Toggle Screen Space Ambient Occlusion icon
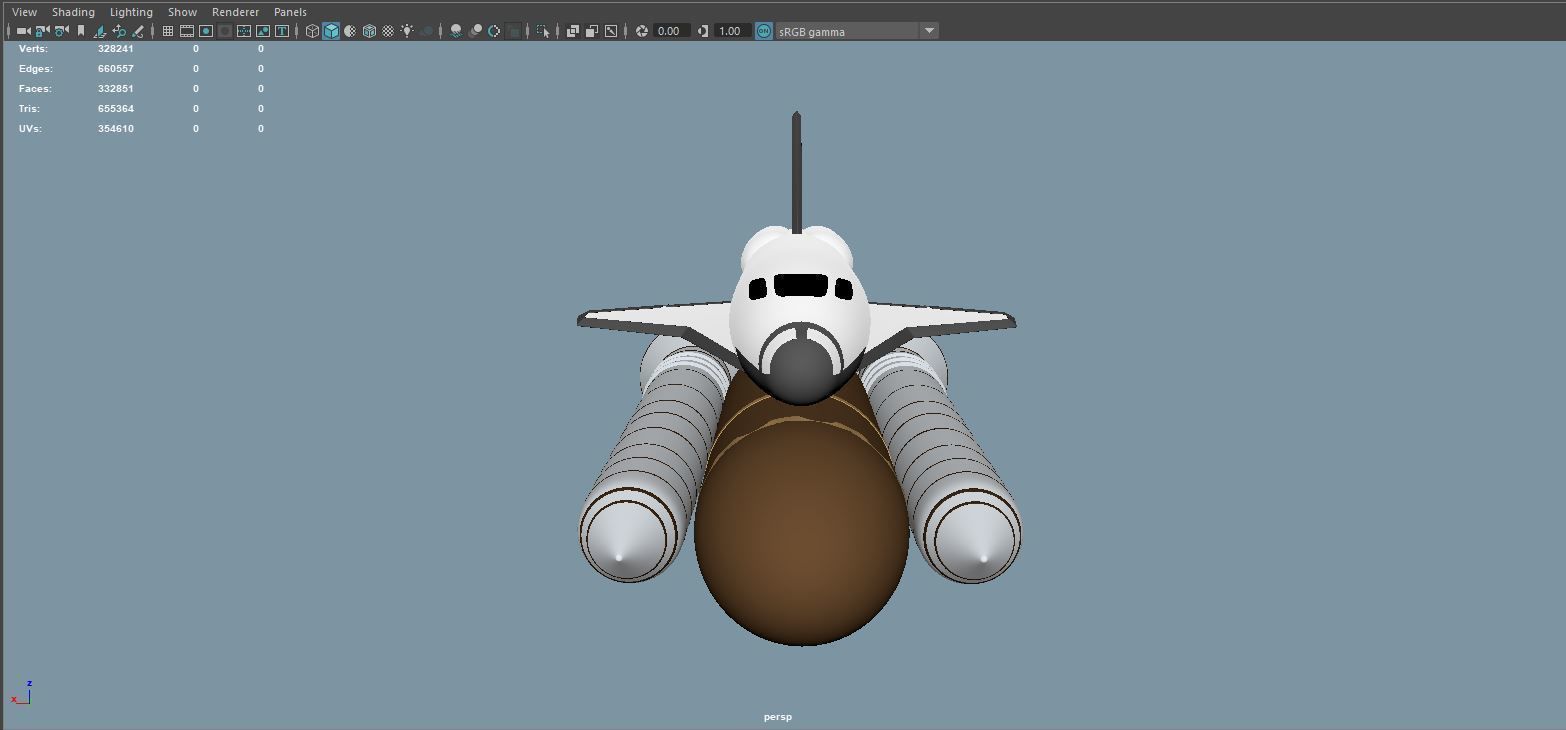The image size is (1566, 730). coord(456,31)
